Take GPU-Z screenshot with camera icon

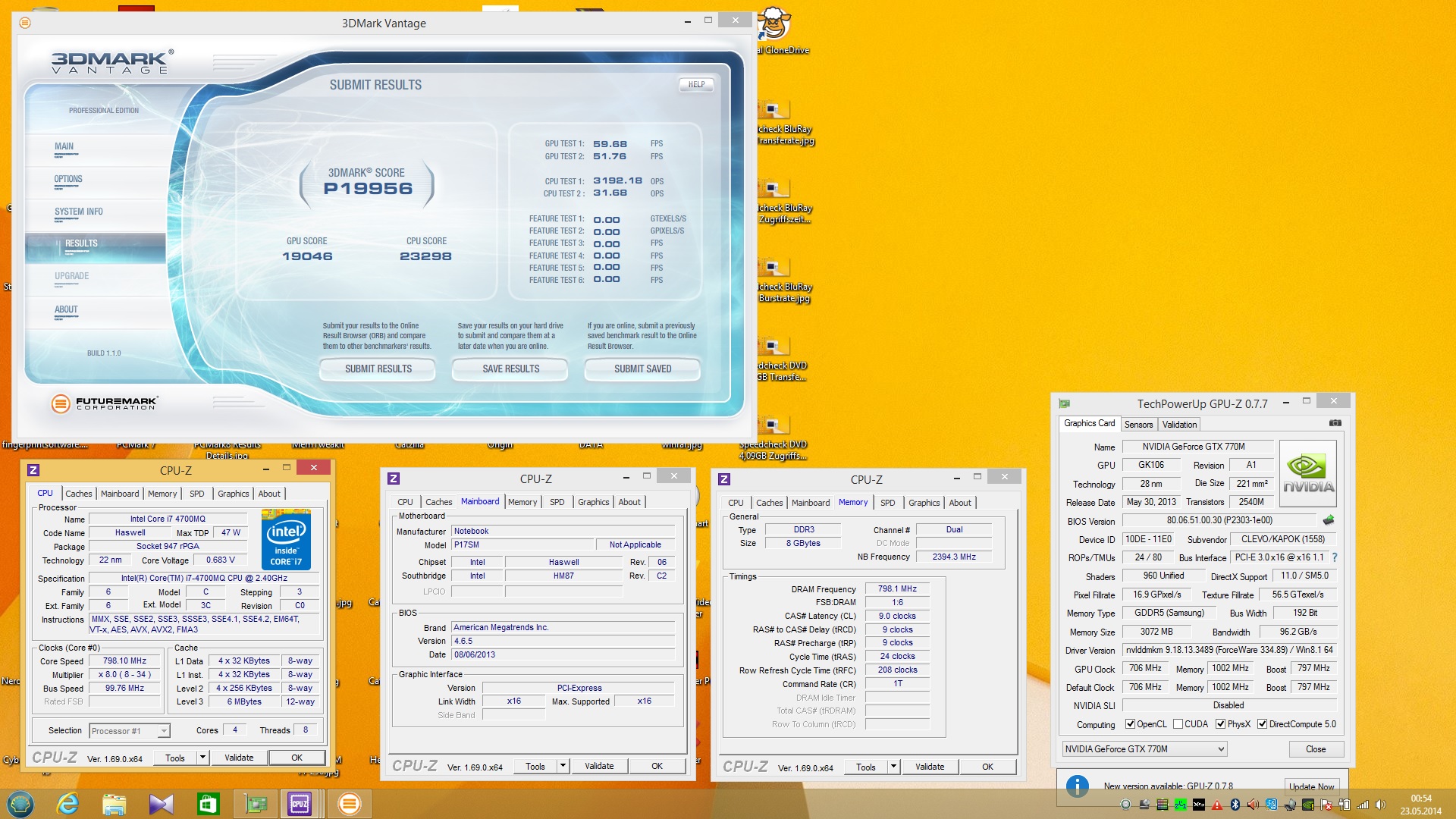[x=1335, y=423]
